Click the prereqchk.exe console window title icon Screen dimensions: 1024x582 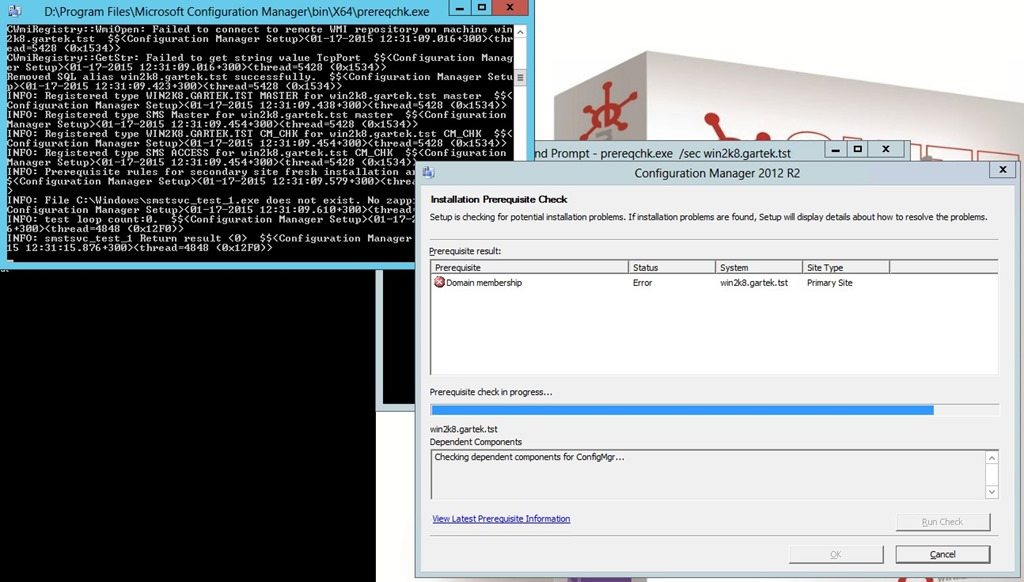click(14, 10)
